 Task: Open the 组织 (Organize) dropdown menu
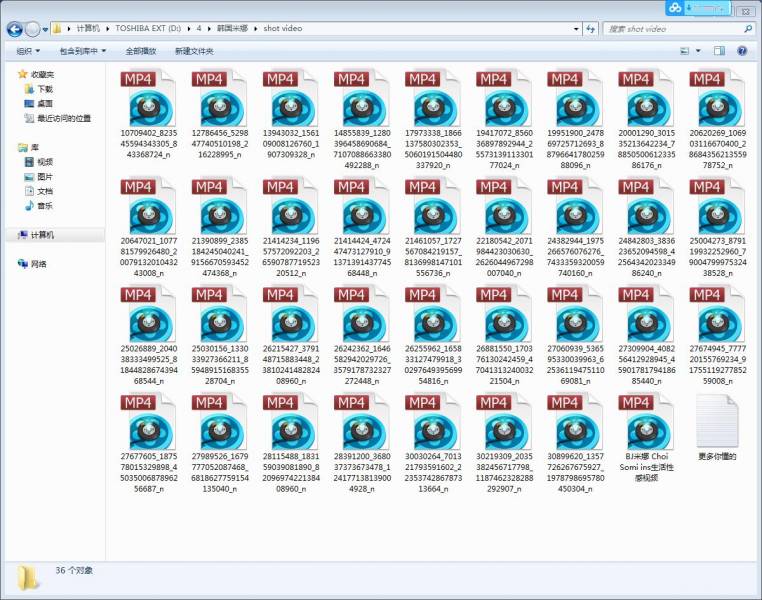[x=28, y=50]
